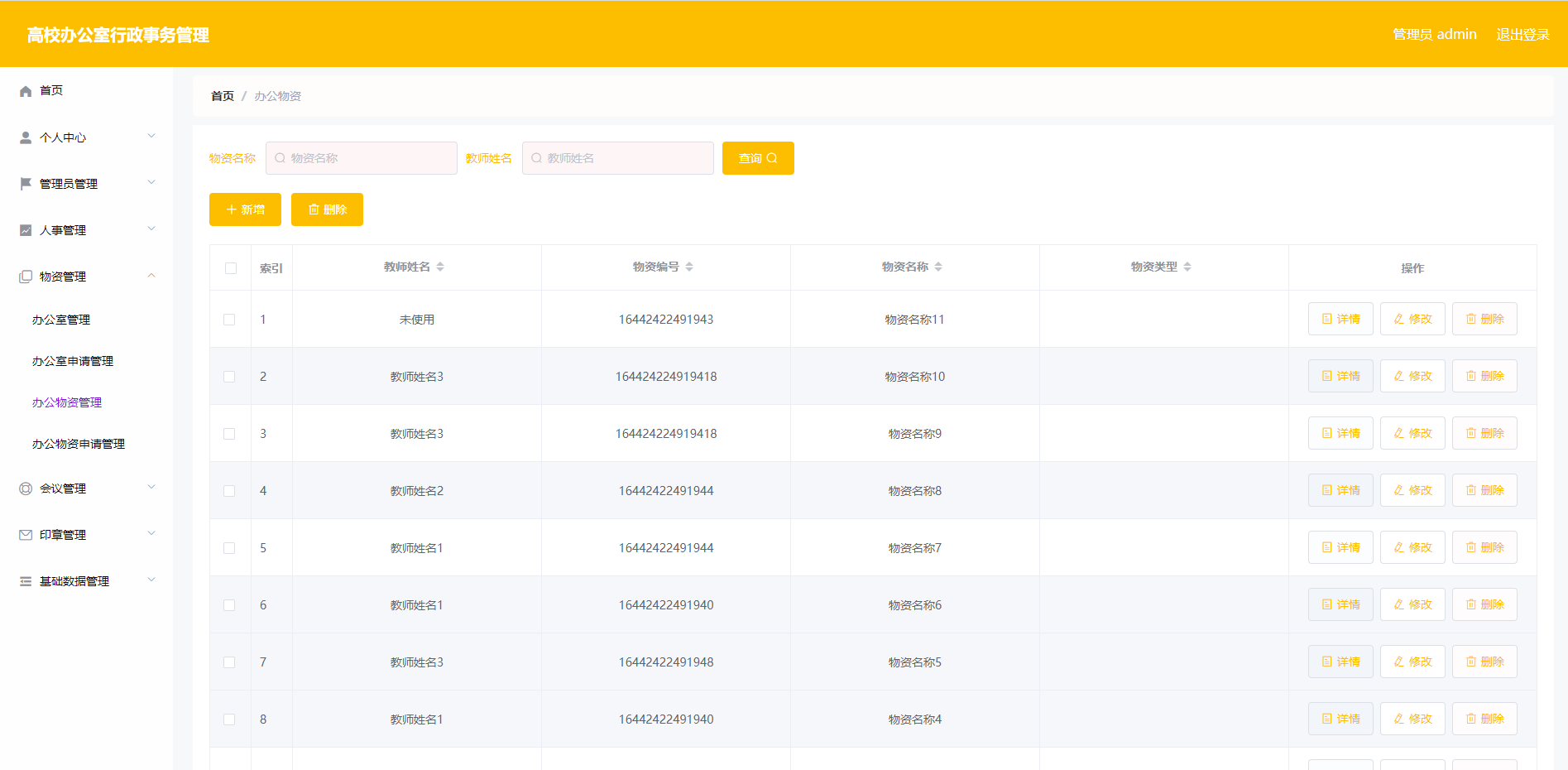Open the 办公室管理 submenu item
Screen dimensions: 1568x770
[x=61, y=320]
